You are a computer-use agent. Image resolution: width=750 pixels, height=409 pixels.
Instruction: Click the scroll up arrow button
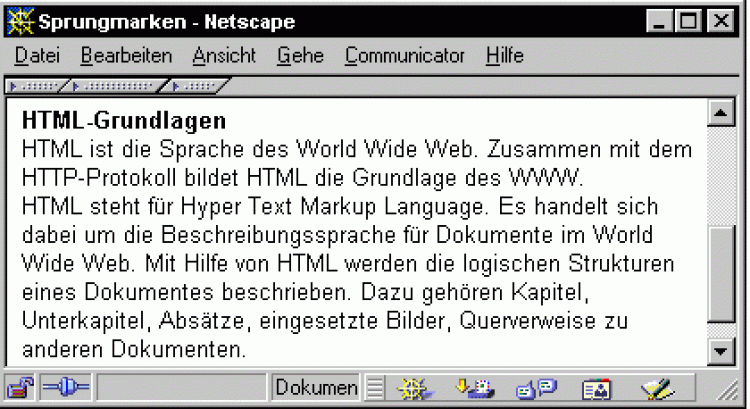719,114
